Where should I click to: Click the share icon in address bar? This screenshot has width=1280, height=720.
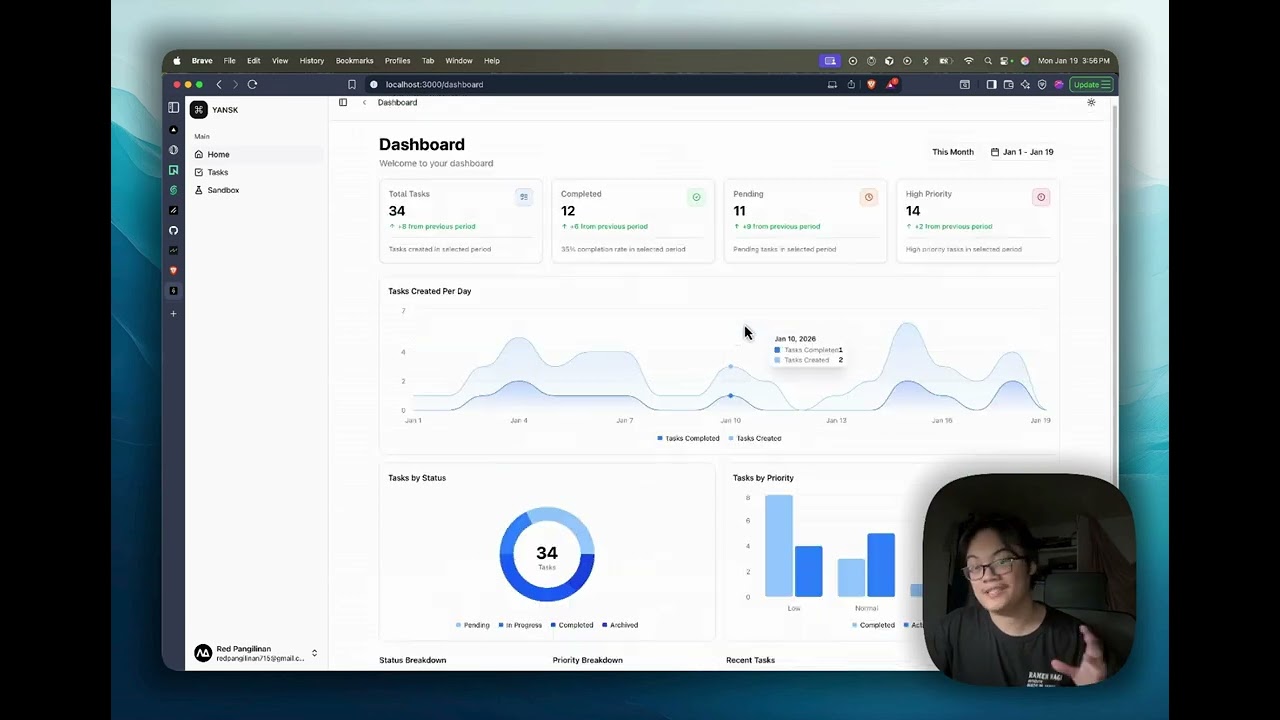[x=851, y=85]
